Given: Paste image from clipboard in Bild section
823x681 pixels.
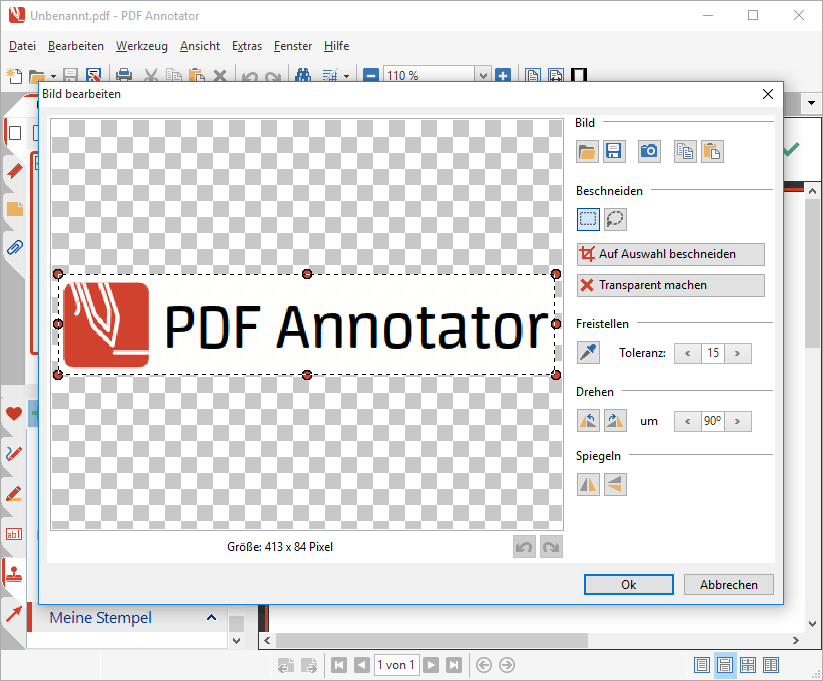Looking at the screenshot, I should click(x=711, y=151).
